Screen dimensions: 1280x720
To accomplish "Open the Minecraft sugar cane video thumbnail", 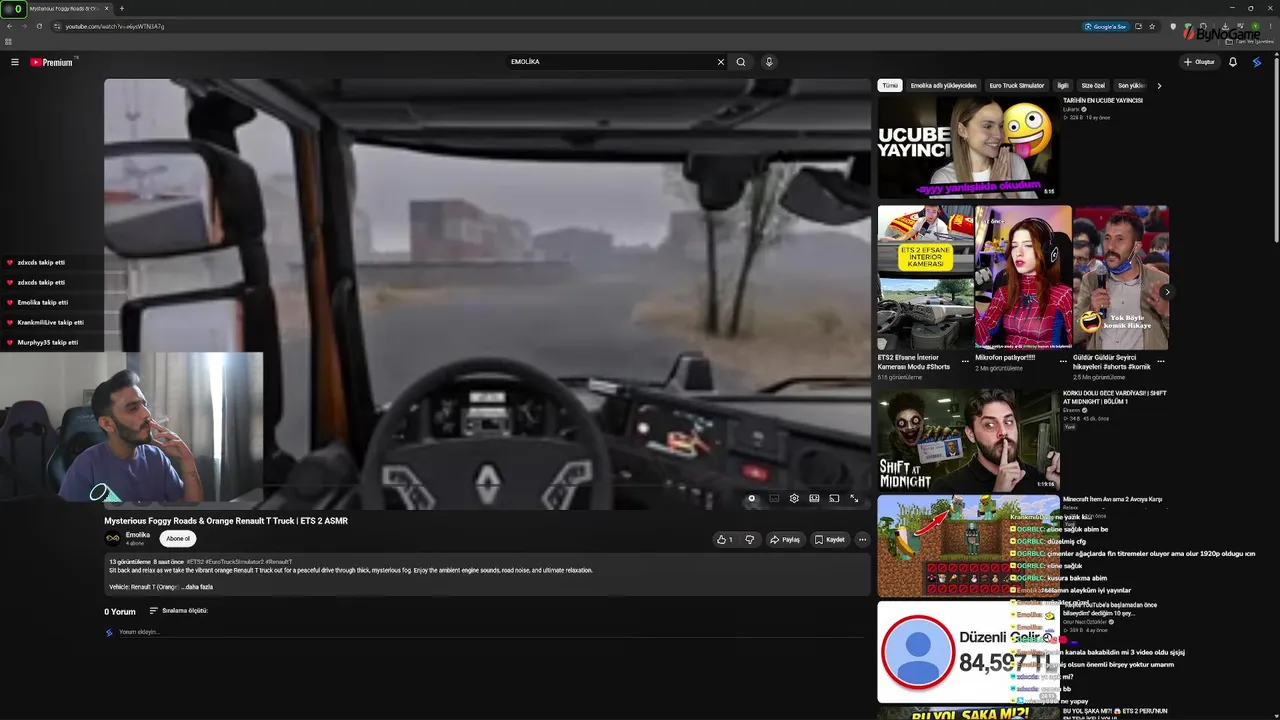I will click(968, 547).
